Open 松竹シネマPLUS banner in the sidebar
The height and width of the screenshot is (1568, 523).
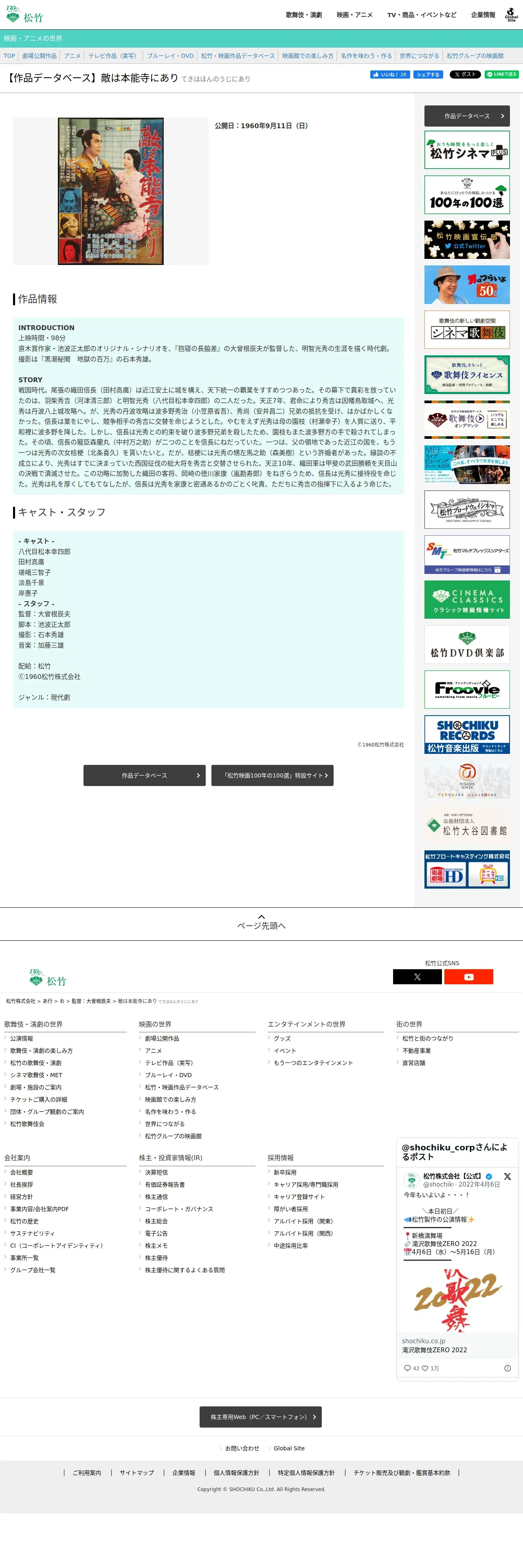coord(467,150)
